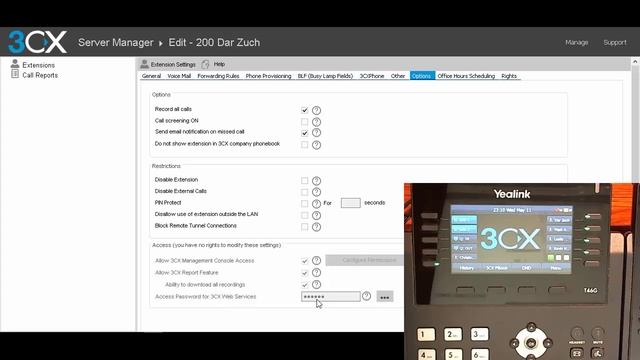Open help for 3CX Report Feature
The width and height of the screenshot is (640, 360).
316,273
